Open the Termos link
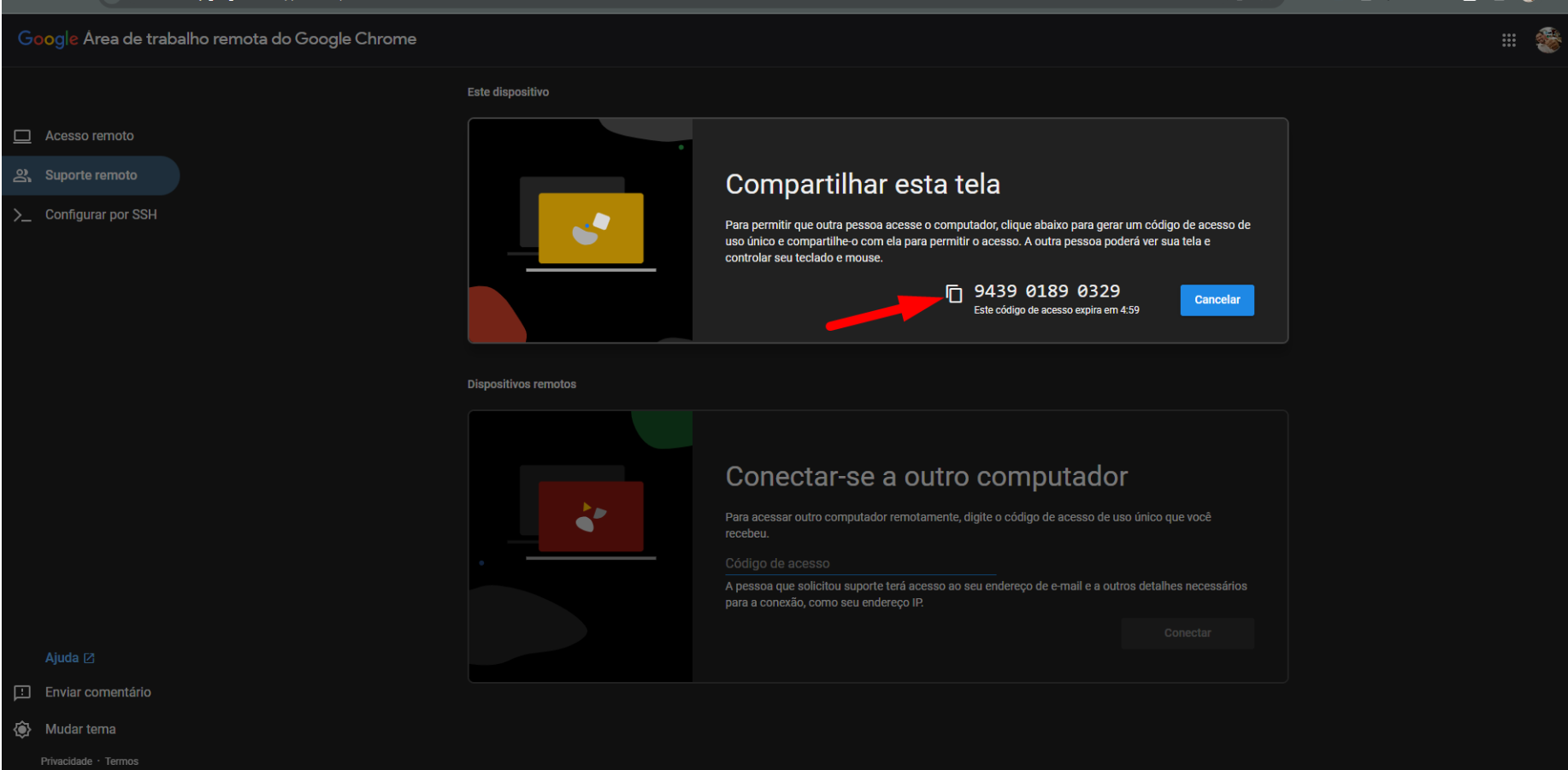 pyautogui.click(x=121, y=761)
